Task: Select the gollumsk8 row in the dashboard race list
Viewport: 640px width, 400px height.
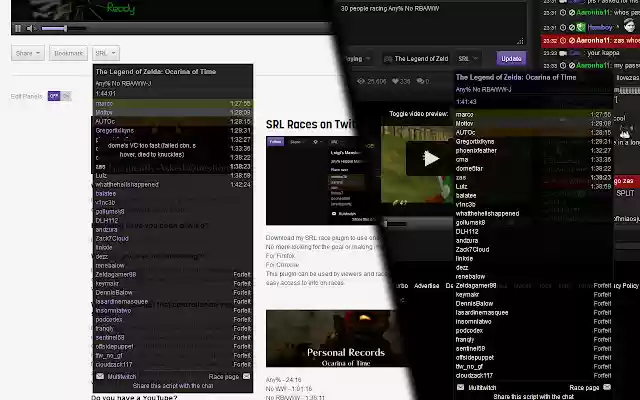Action: click(x=533, y=222)
